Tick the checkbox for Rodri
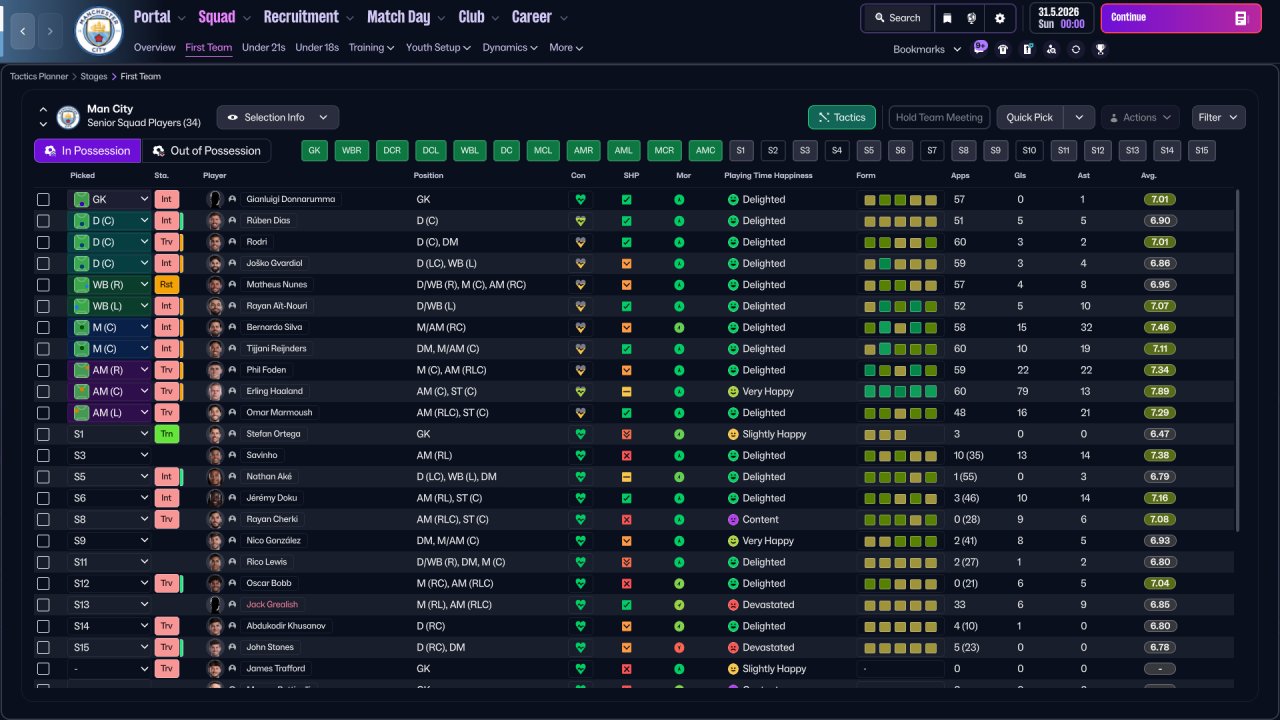This screenshot has width=1280, height=720. [x=43, y=242]
